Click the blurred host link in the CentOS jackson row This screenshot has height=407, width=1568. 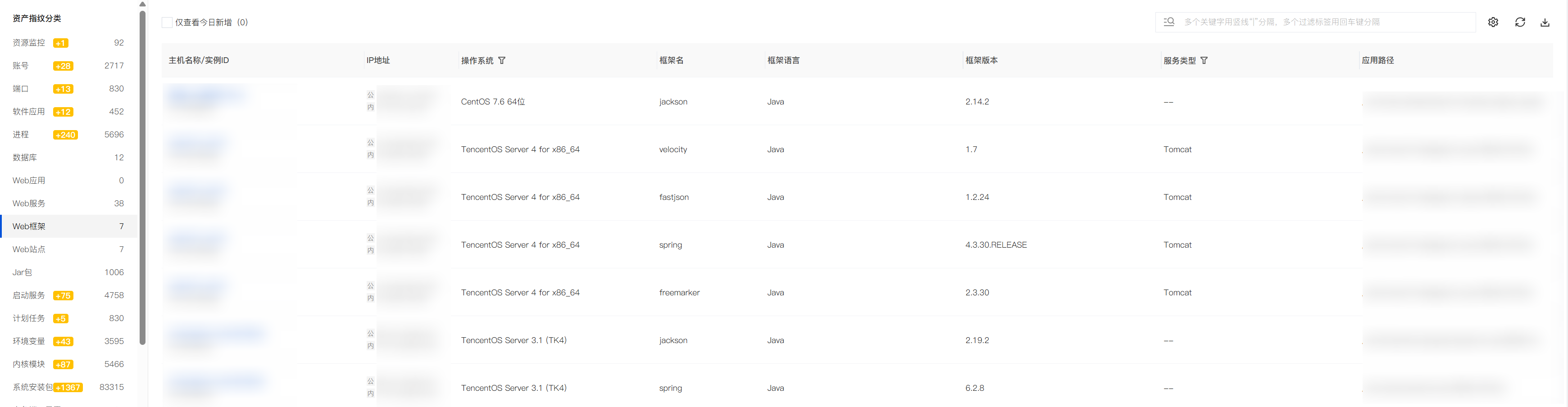[206, 95]
